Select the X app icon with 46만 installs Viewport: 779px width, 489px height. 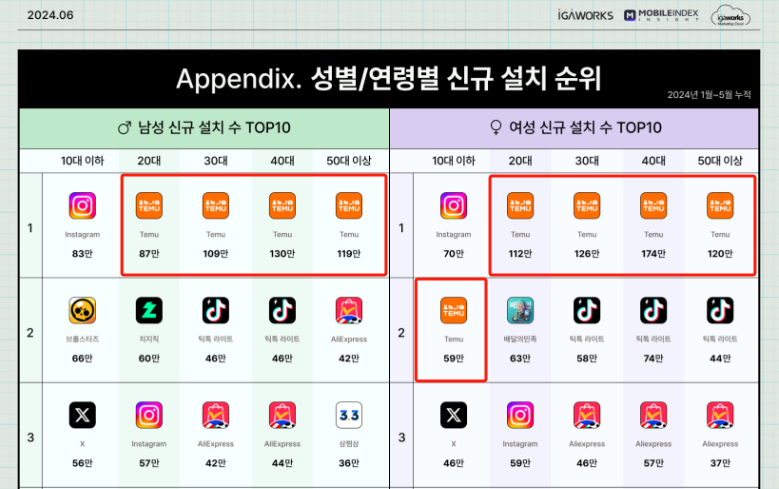[453, 415]
